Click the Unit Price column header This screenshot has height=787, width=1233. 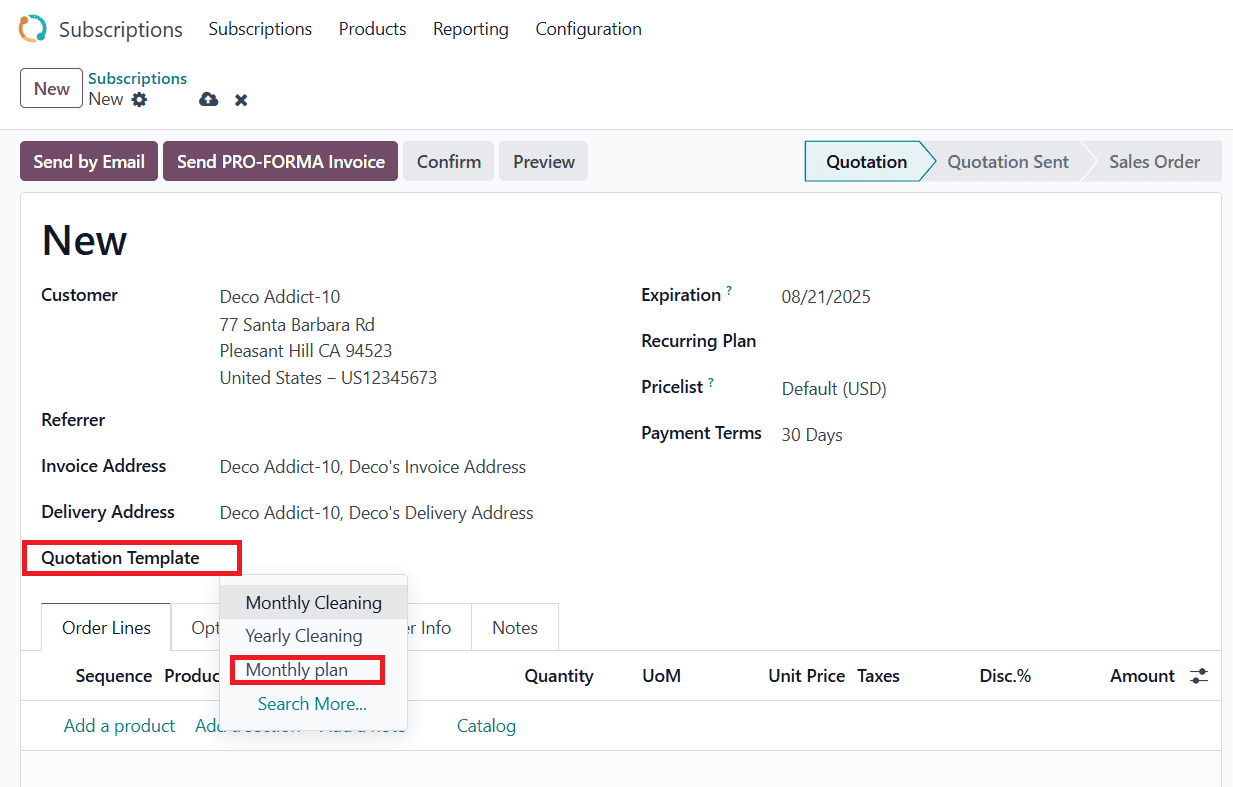coord(807,676)
